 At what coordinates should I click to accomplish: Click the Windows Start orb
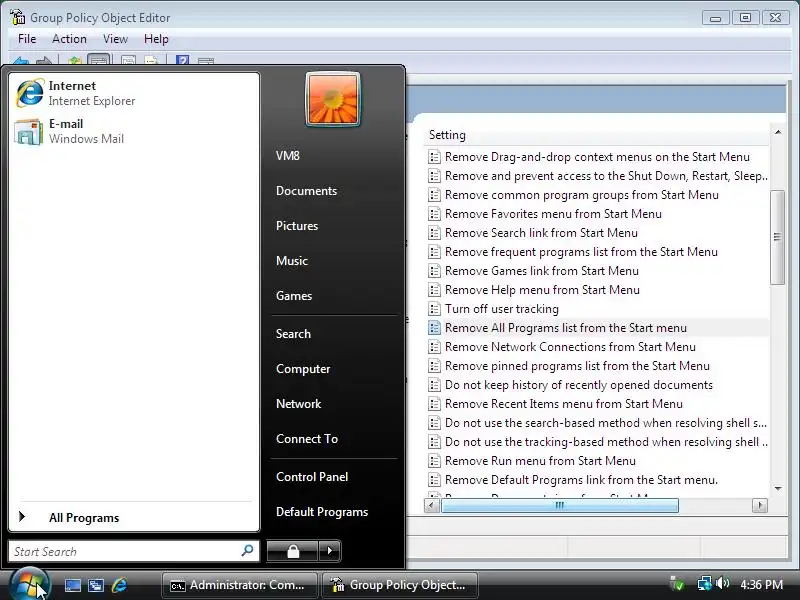[x=29, y=585]
